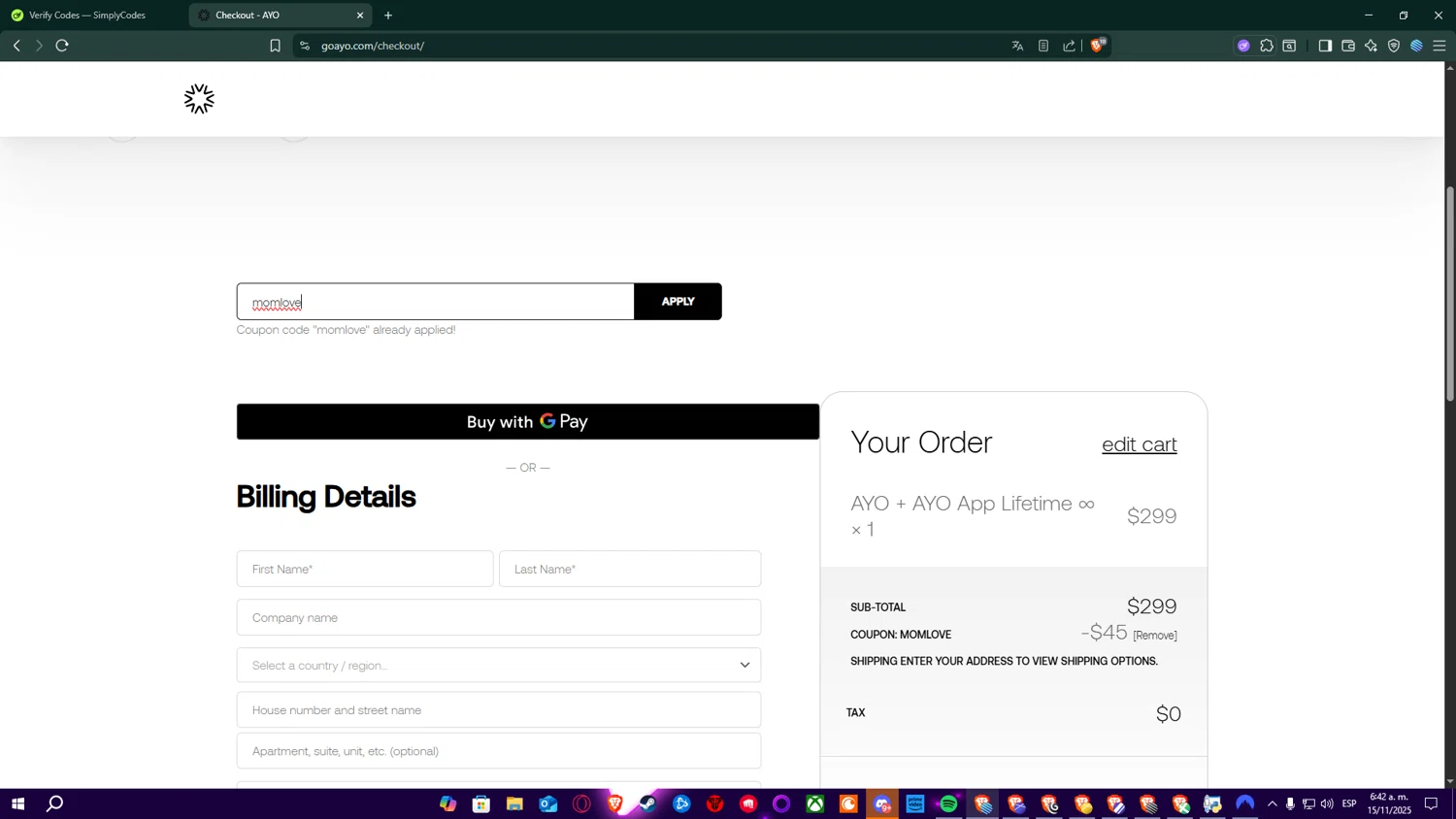The image size is (1456, 819).
Task: Reload the checkout page
Action: click(62, 46)
